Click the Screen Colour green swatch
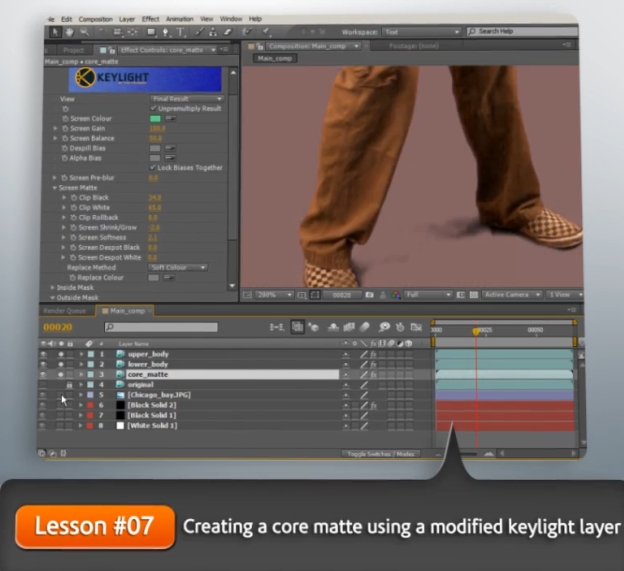The height and width of the screenshot is (571, 624). [155, 119]
